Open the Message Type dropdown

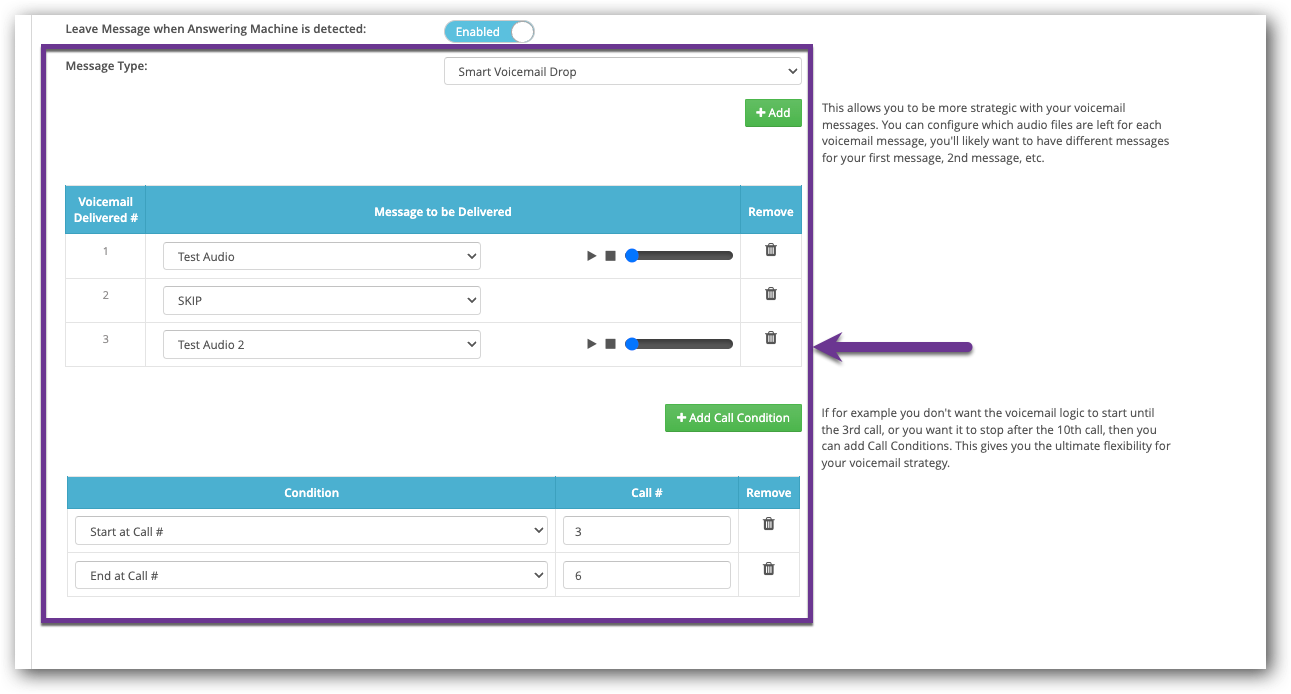(622, 72)
